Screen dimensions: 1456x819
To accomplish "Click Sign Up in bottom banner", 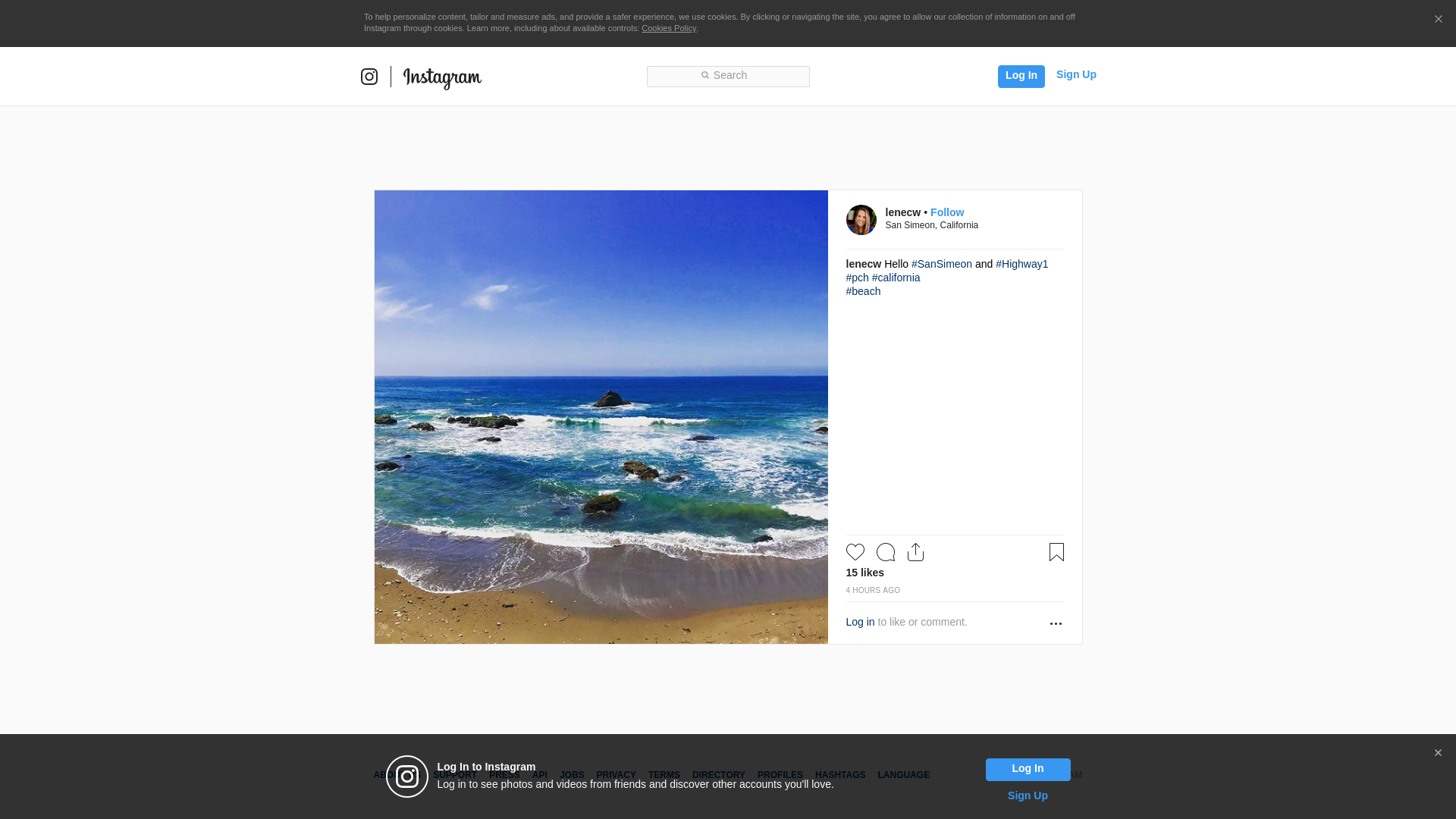I will click(x=1027, y=795).
